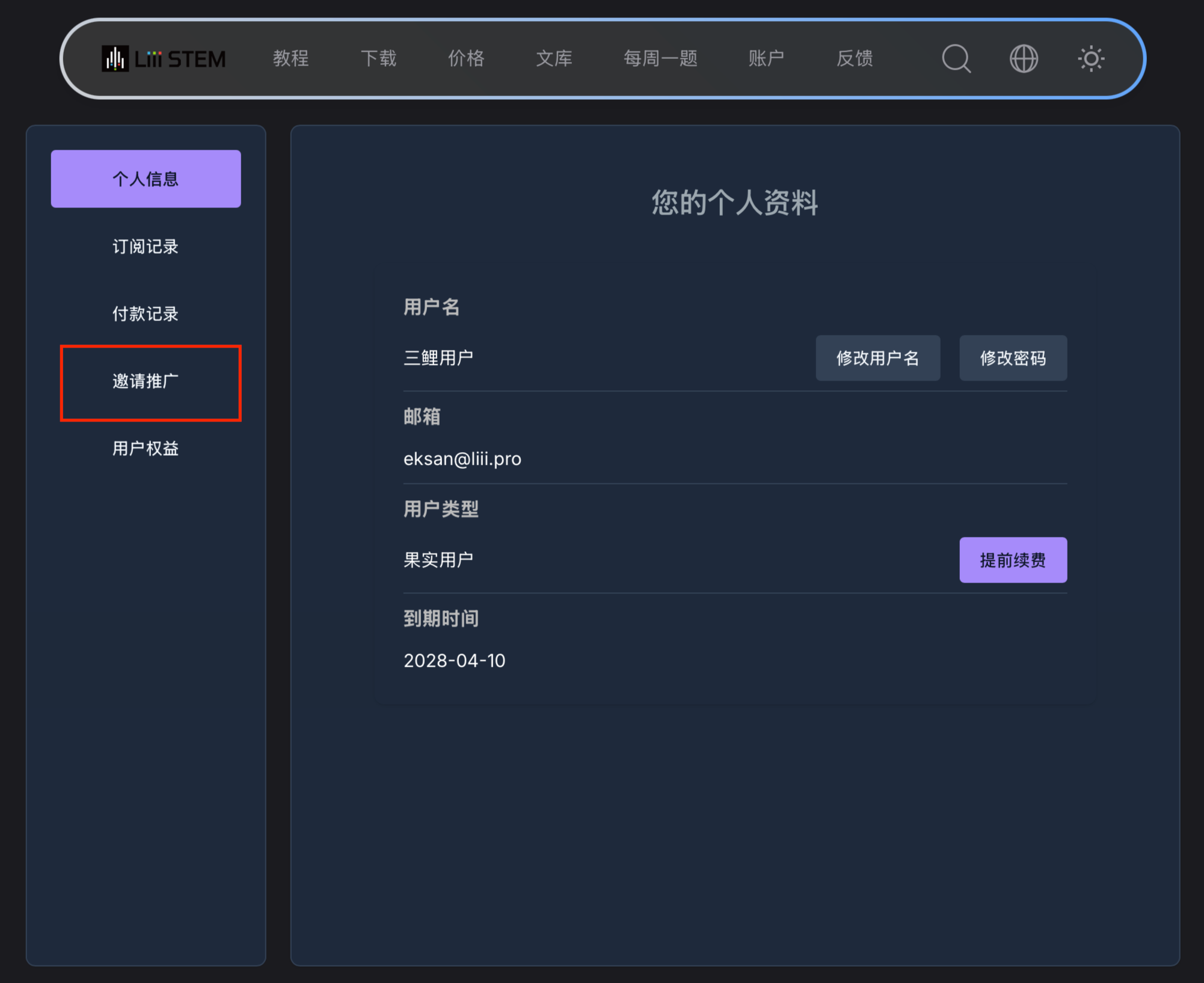The image size is (1204, 983).
Task: Open the 付款记录 sidebar tab
Action: pos(146,314)
